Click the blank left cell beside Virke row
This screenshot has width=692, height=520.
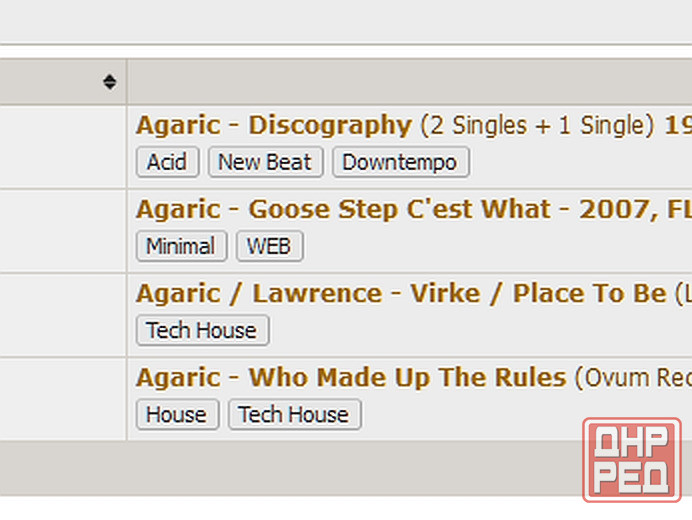click(x=62, y=314)
